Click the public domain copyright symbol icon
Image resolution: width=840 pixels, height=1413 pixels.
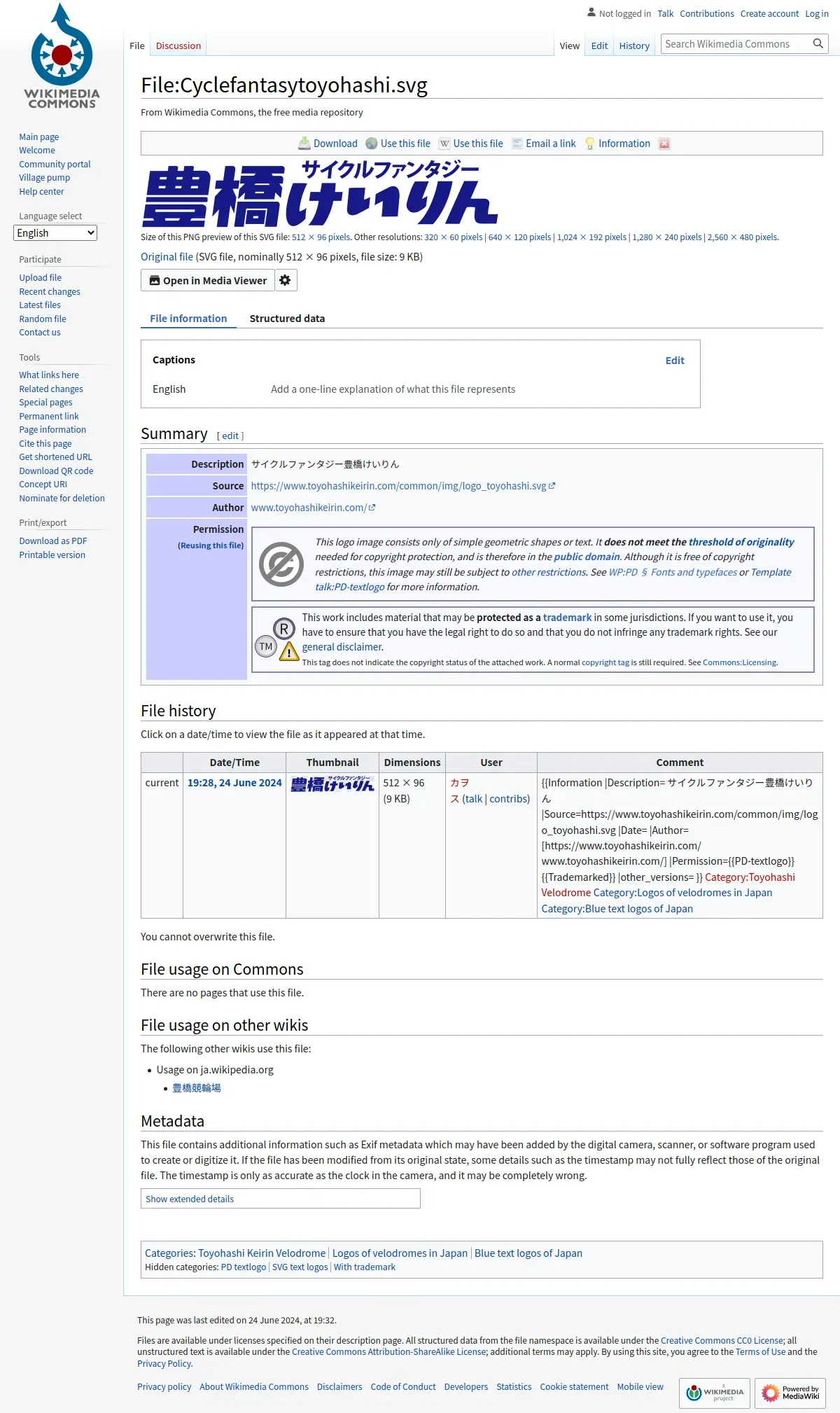[x=281, y=564]
